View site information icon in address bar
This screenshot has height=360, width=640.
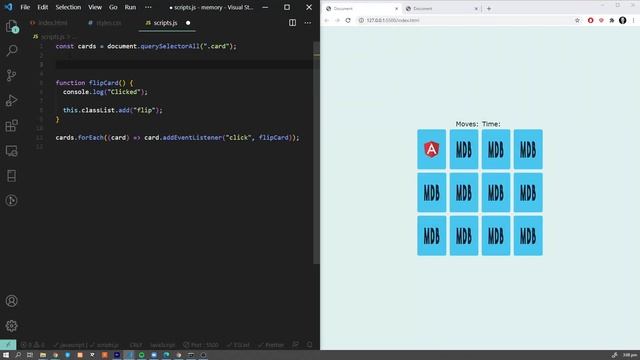361,20
